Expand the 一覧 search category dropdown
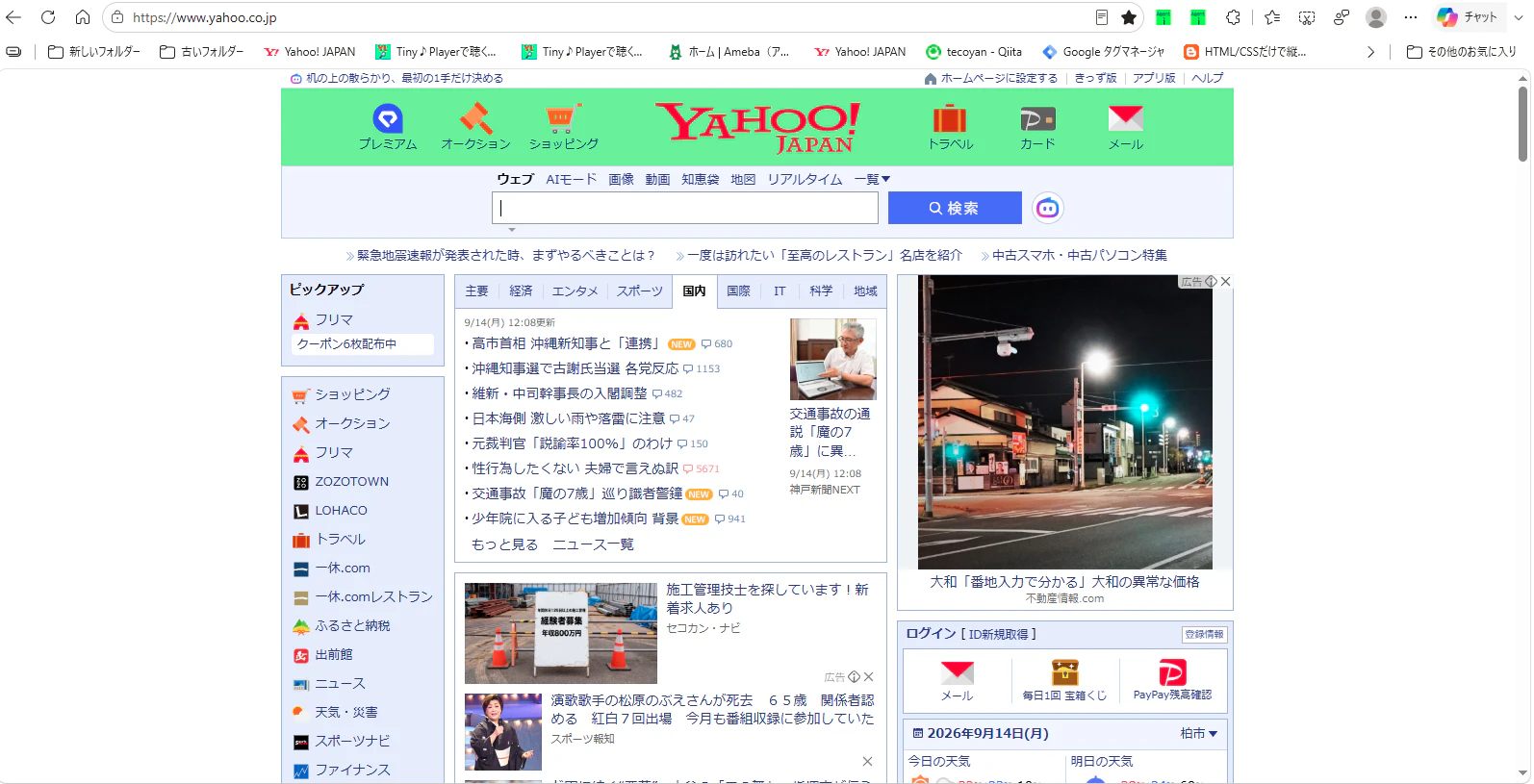 [872, 179]
